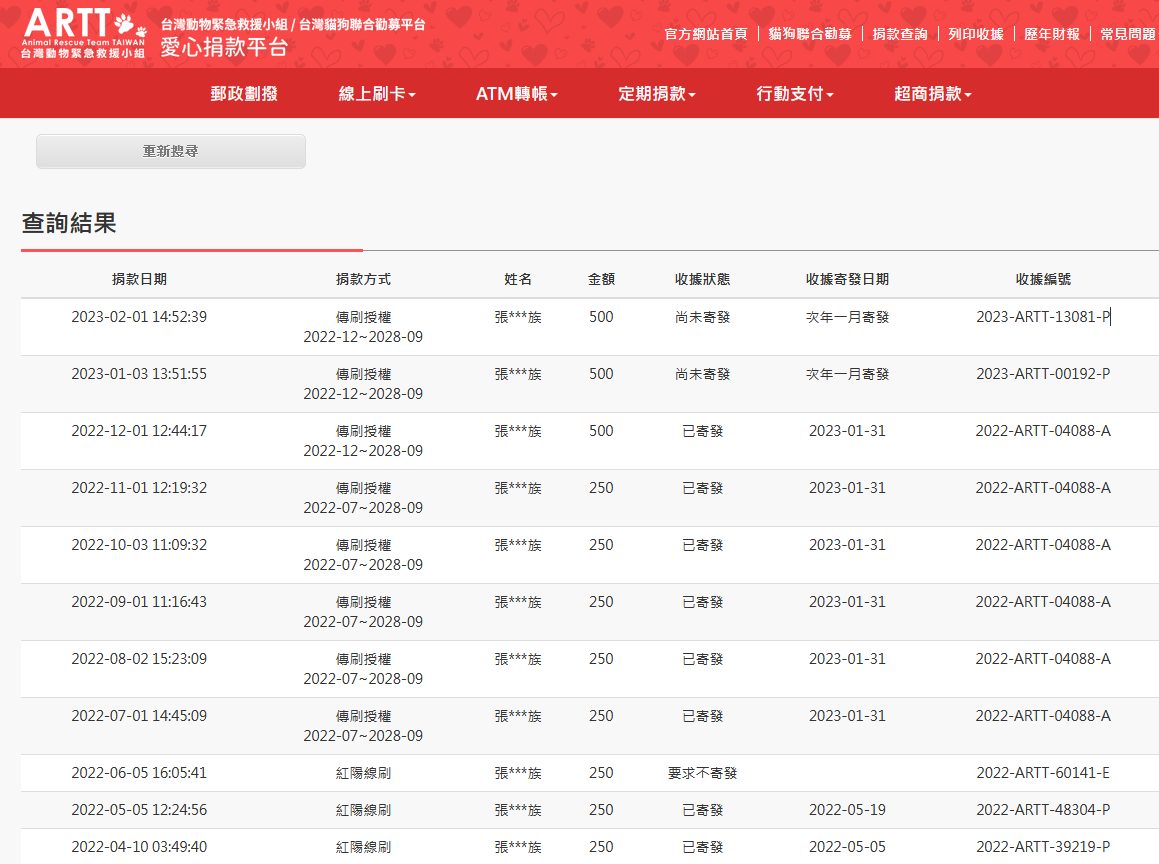Open the 行動支付 dropdown menu

coord(794,94)
